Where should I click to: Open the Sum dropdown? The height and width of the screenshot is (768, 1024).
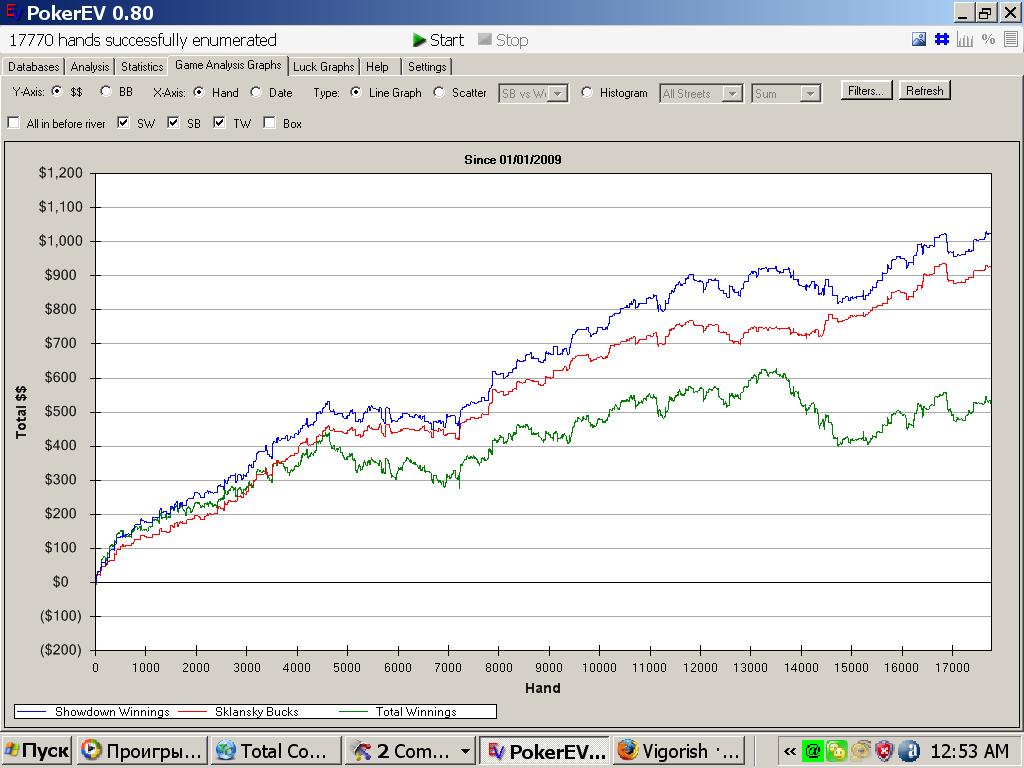(x=810, y=93)
